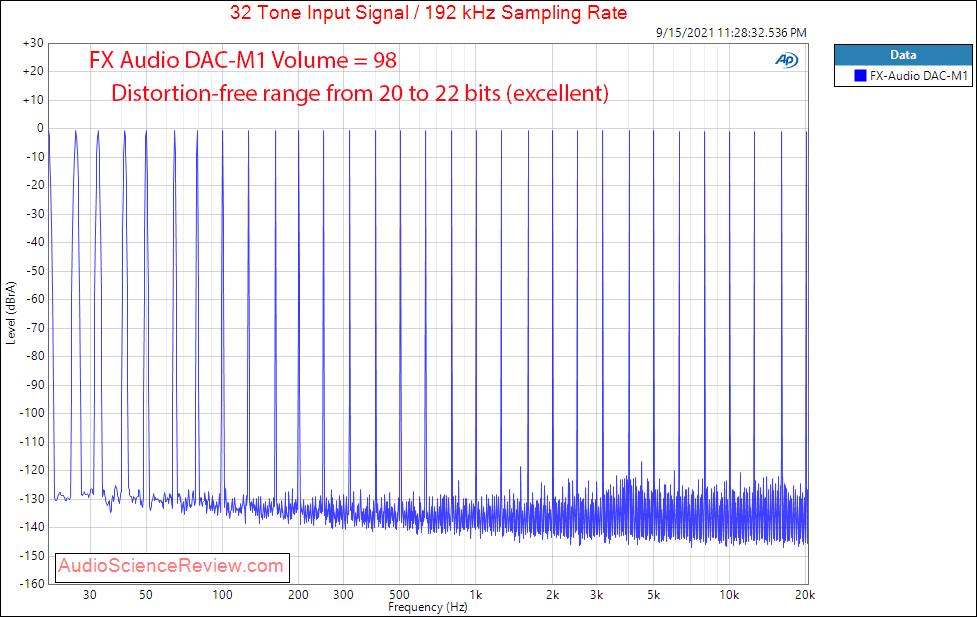Click the 2k tick on frequency axis
The image size is (977, 617).
[x=552, y=595]
